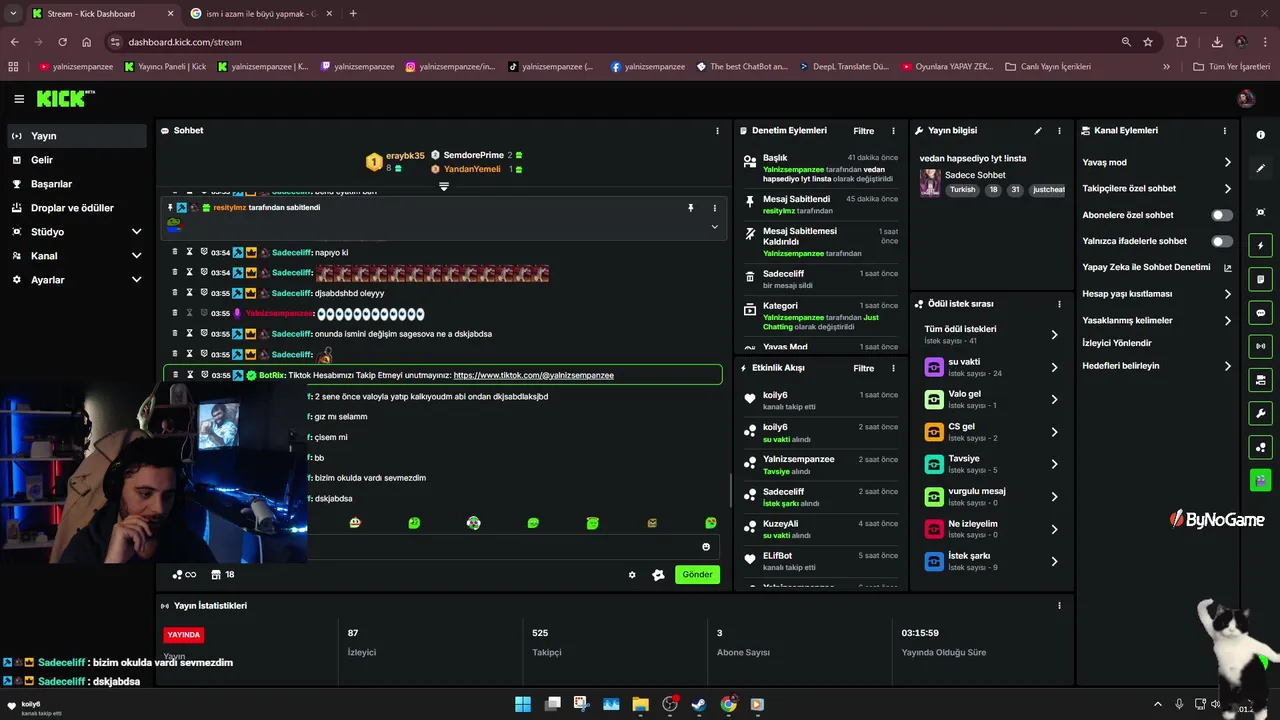Unpin the pinned message via pin icon
This screenshot has width=1280, height=720.
[690, 208]
